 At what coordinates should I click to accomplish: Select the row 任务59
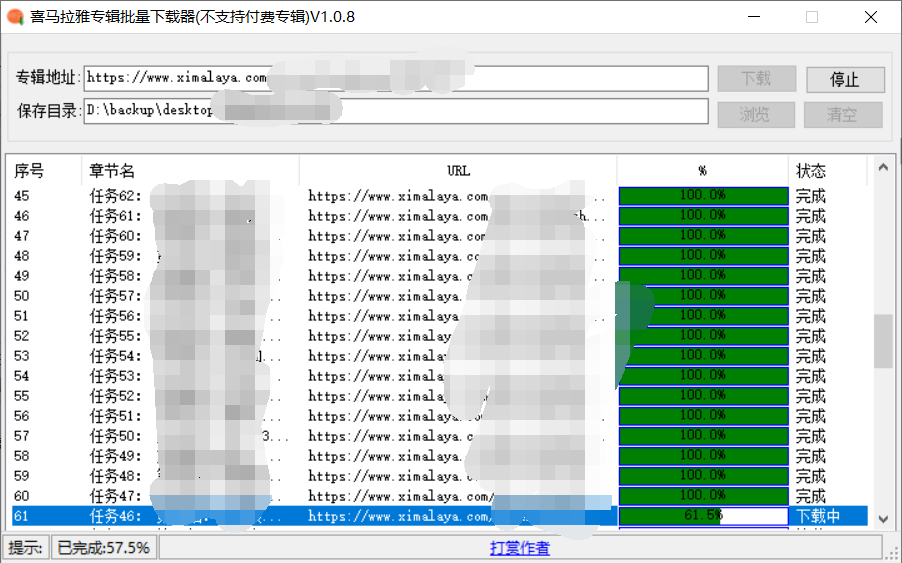[x=439, y=256]
